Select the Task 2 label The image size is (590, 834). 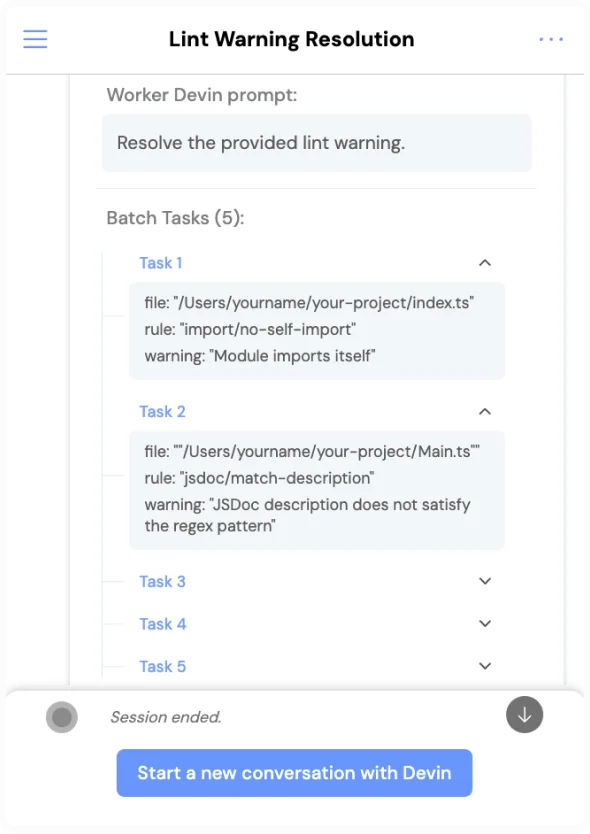(162, 411)
